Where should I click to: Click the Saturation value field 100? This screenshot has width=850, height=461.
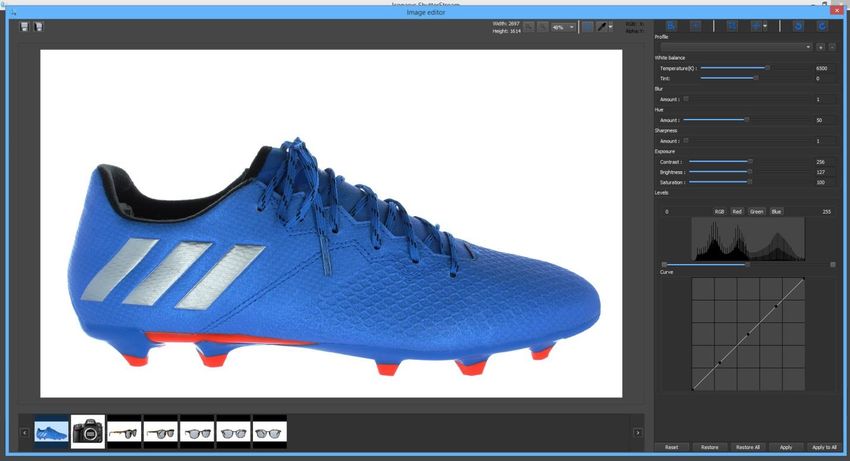pos(824,182)
